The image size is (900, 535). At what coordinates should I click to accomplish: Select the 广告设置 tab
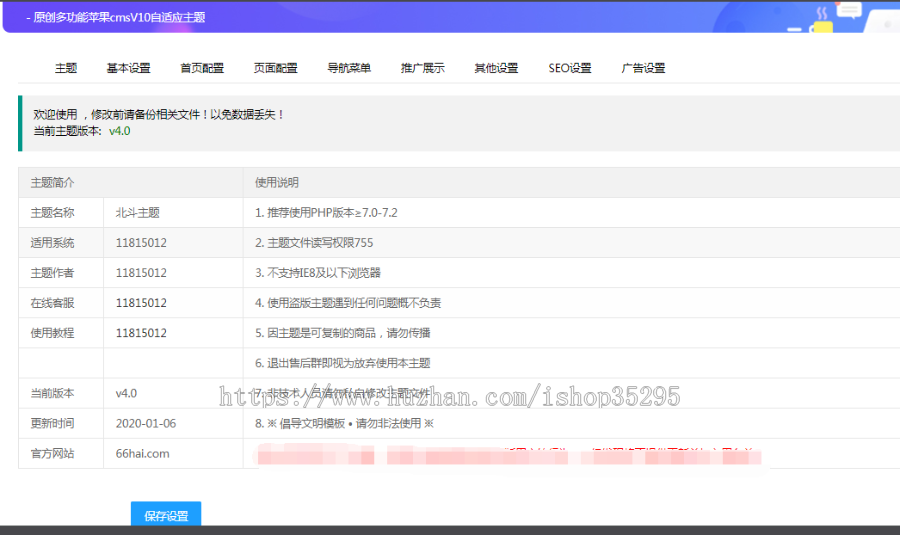(x=643, y=68)
